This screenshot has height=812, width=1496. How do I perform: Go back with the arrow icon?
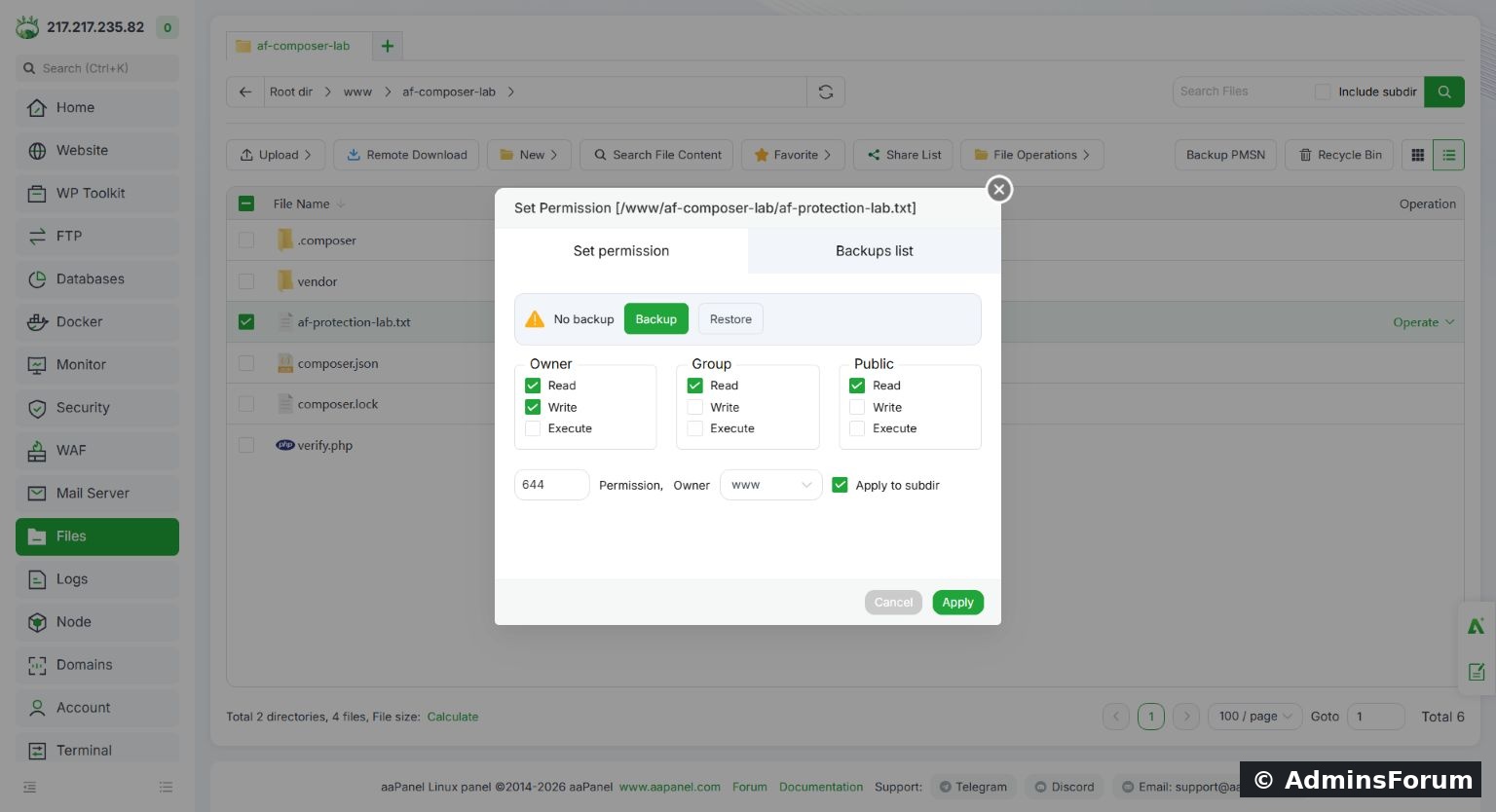click(245, 92)
